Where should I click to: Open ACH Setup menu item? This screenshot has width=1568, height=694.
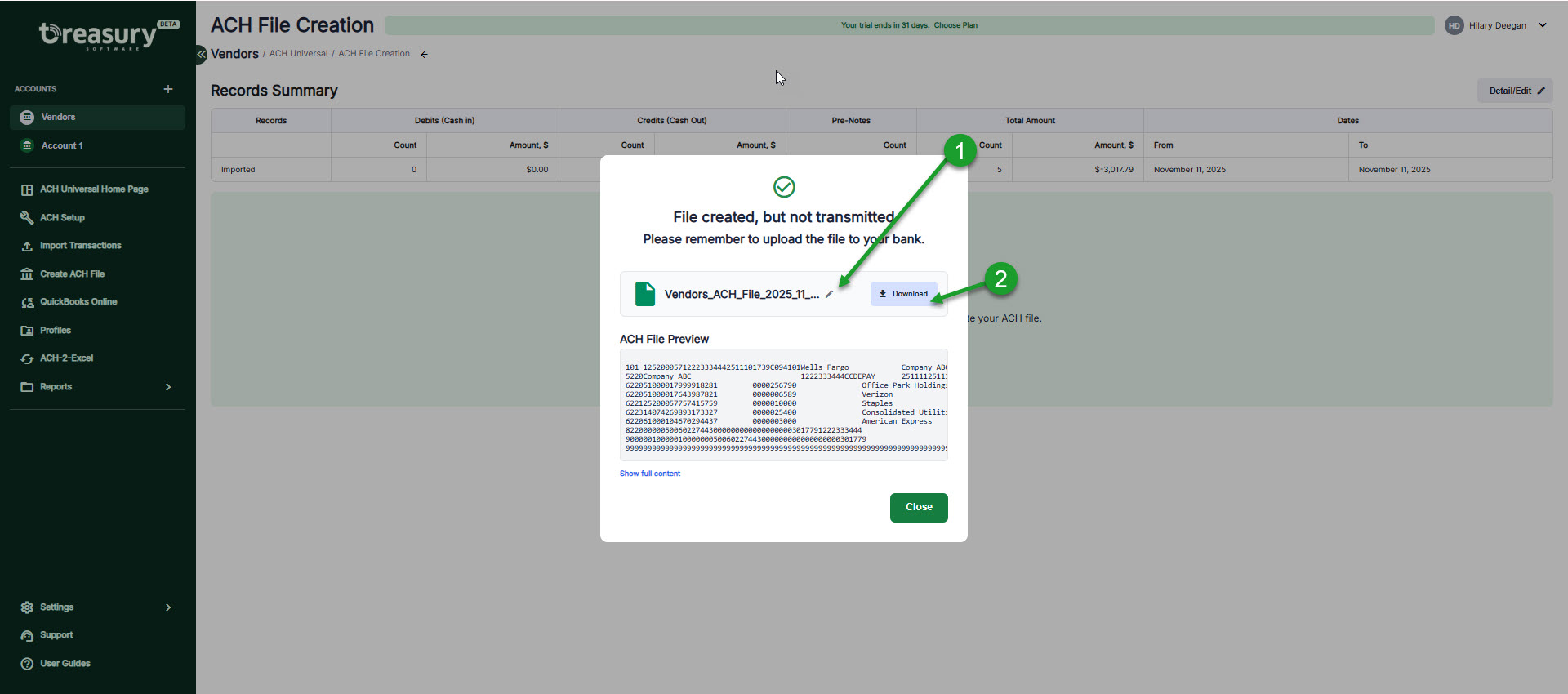(x=62, y=218)
